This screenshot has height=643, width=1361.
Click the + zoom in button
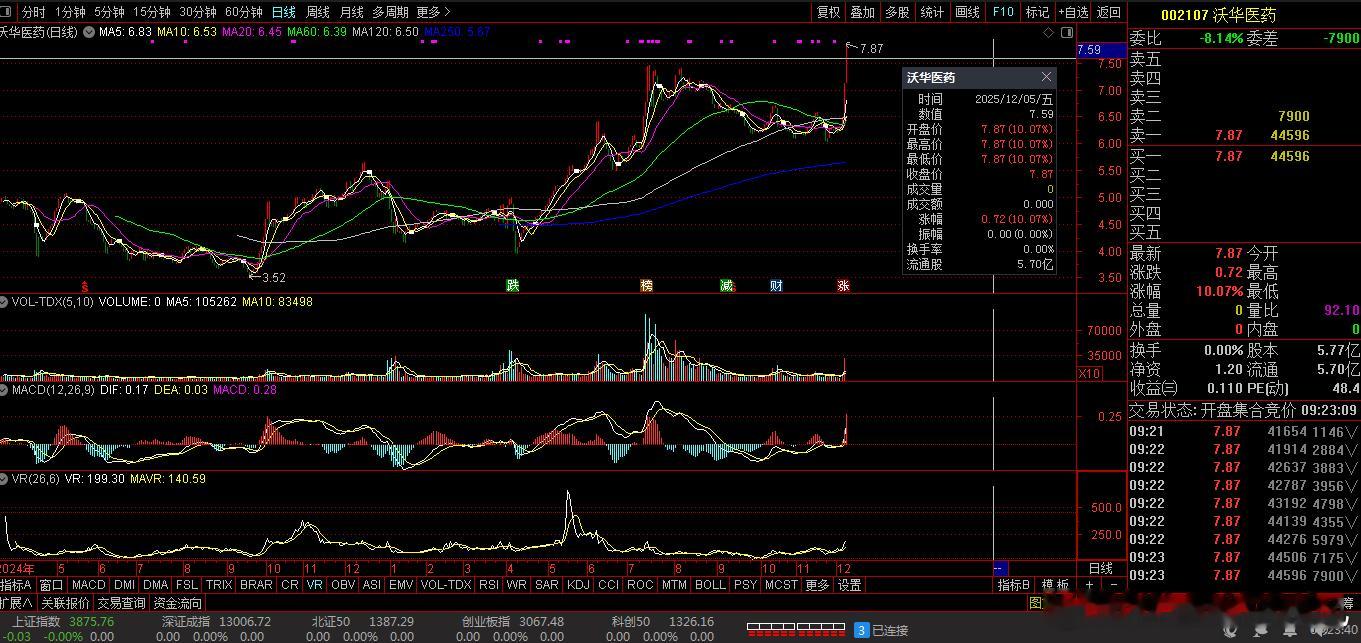[x=1089, y=585]
